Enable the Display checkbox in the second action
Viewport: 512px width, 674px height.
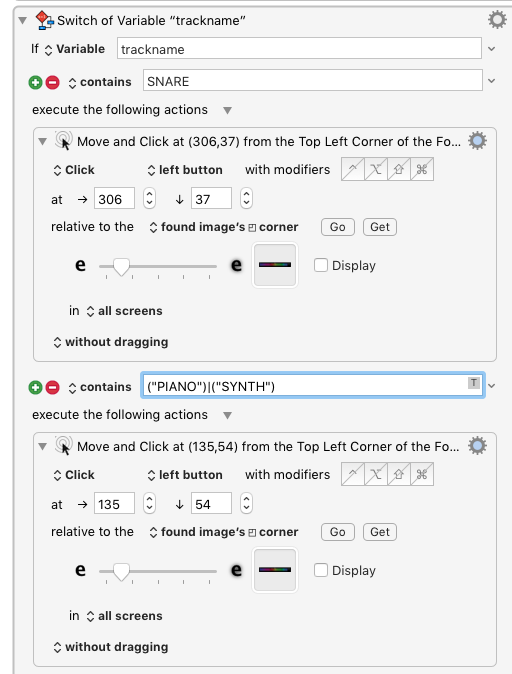click(x=321, y=570)
